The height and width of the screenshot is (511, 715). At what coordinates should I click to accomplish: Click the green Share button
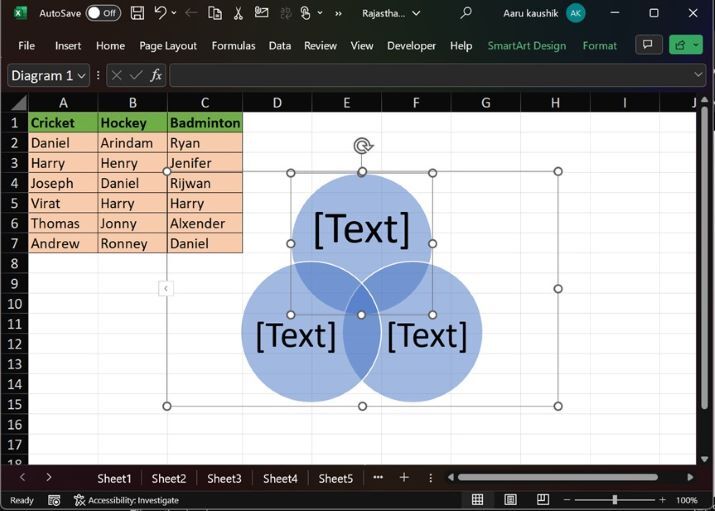[x=680, y=45]
